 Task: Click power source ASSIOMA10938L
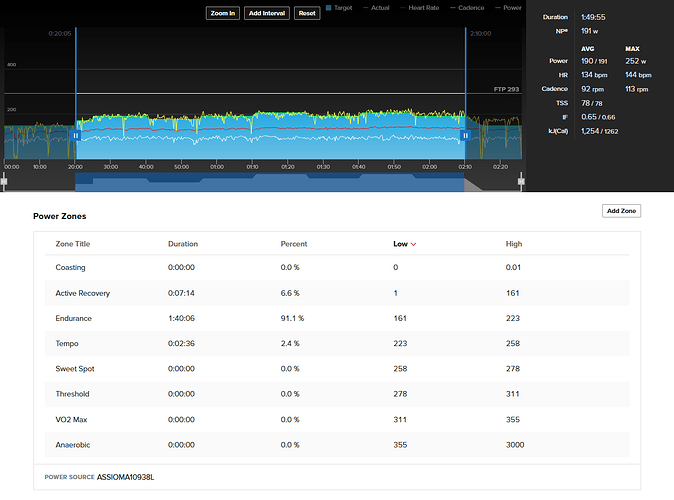point(125,477)
